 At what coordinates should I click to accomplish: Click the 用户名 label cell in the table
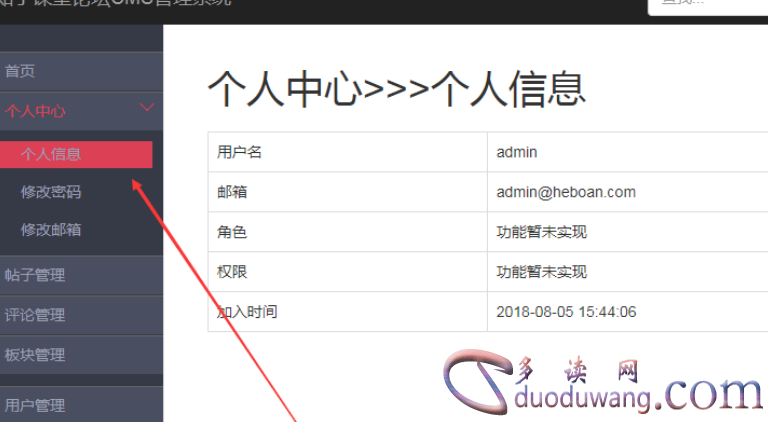tap(239, 152)
